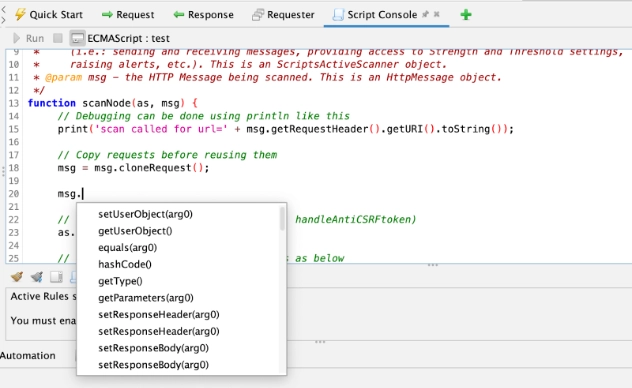Close the Script Console tab
Image resolution: width=632 pixels, height=388 pixels.
(x=437, y=15)
